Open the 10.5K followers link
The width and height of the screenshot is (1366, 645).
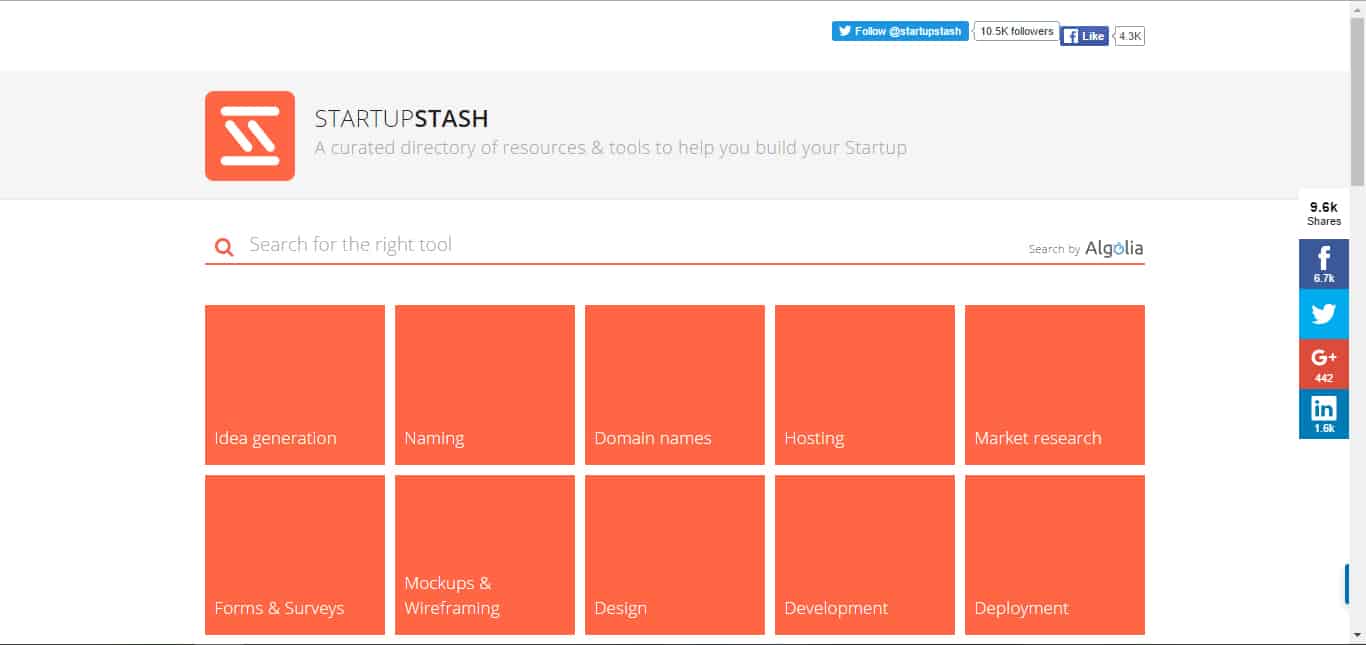pyautogui.click(x=1016, y=32)
